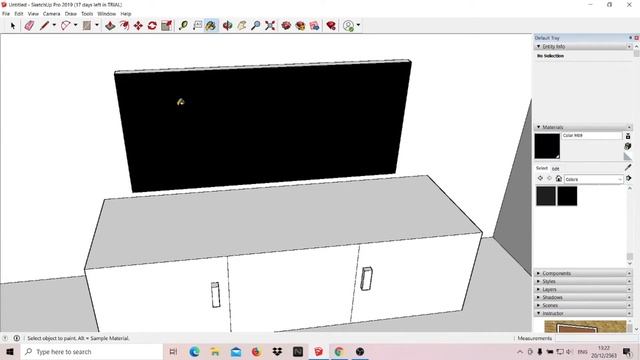
Task: Select the arrow Select tool
Action: tap(13, 26)
